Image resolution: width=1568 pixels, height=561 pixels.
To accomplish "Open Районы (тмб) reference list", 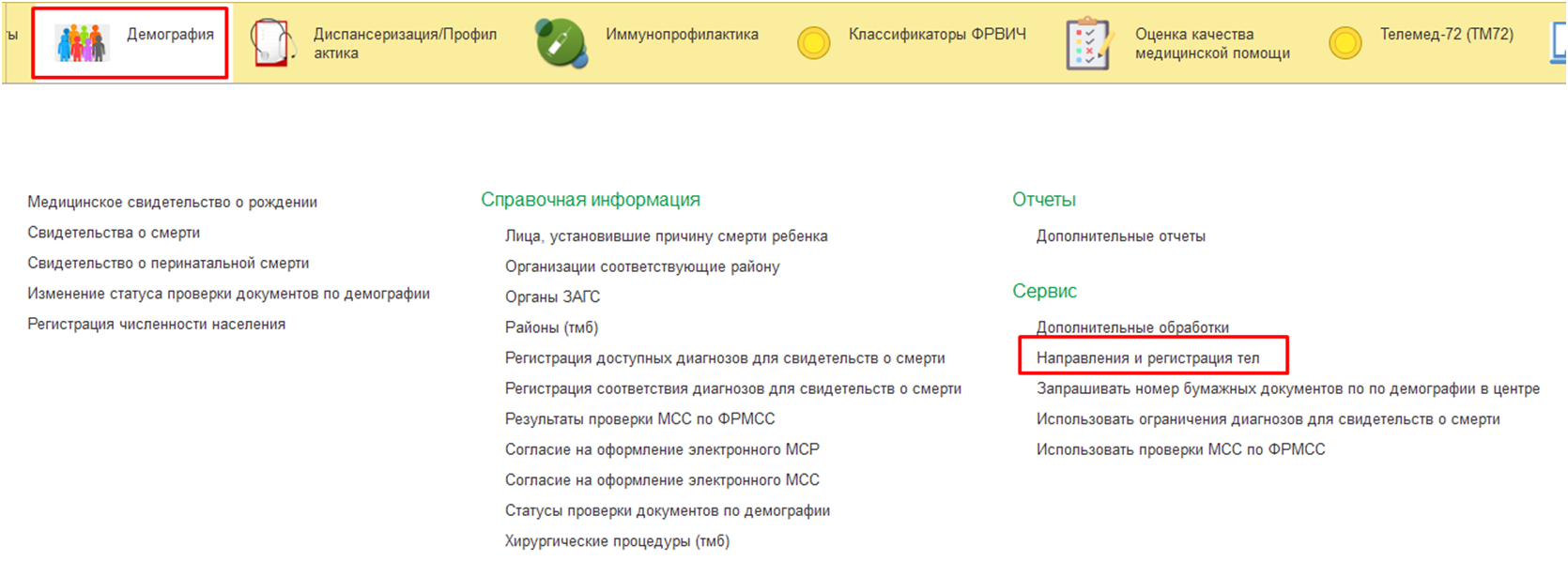I will click(x=551, y=327).
